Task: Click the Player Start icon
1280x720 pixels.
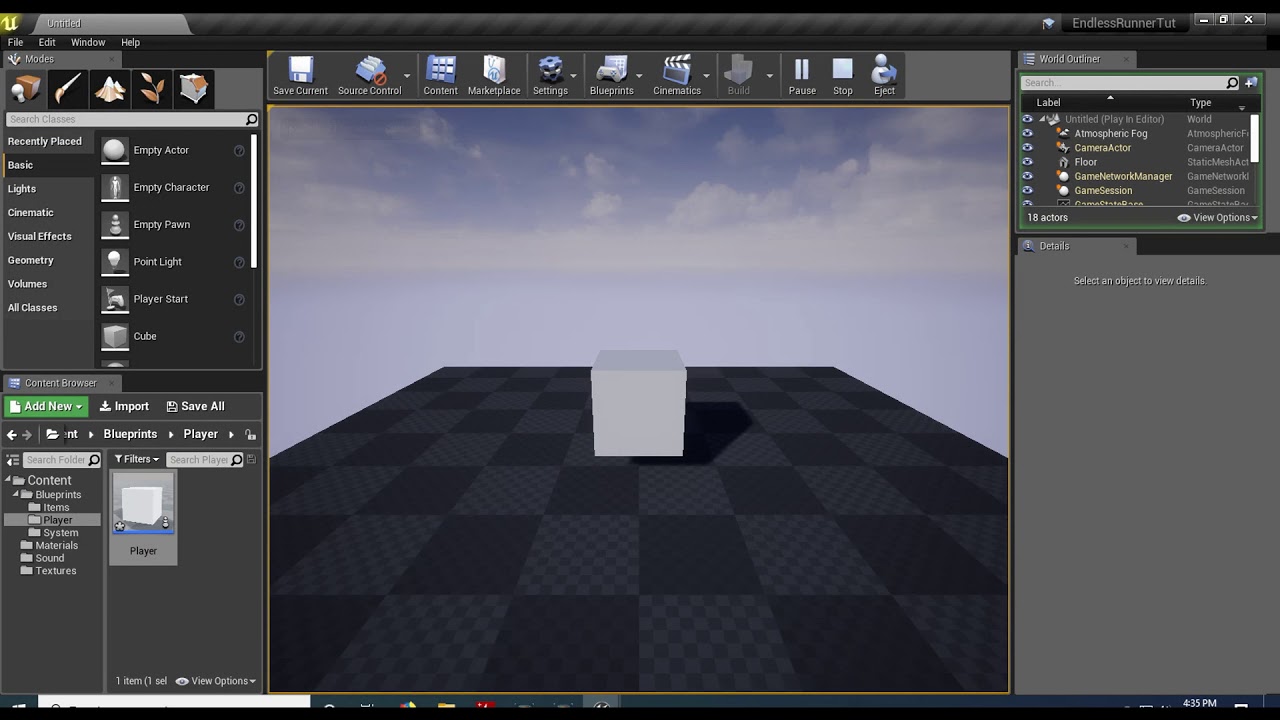Action: coord(115,299)
